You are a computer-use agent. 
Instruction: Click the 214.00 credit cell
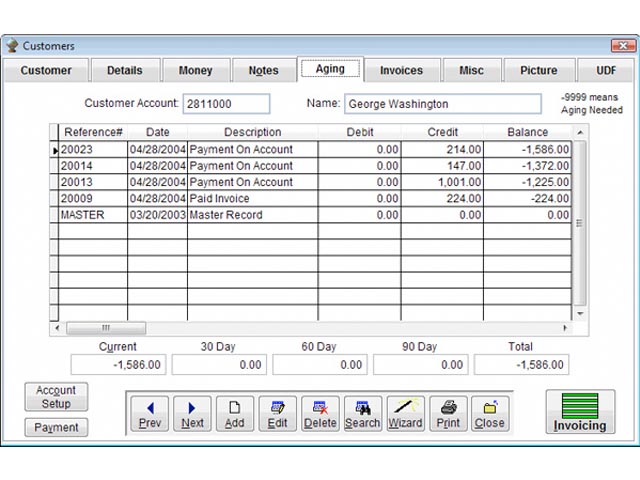click(442, 149)
